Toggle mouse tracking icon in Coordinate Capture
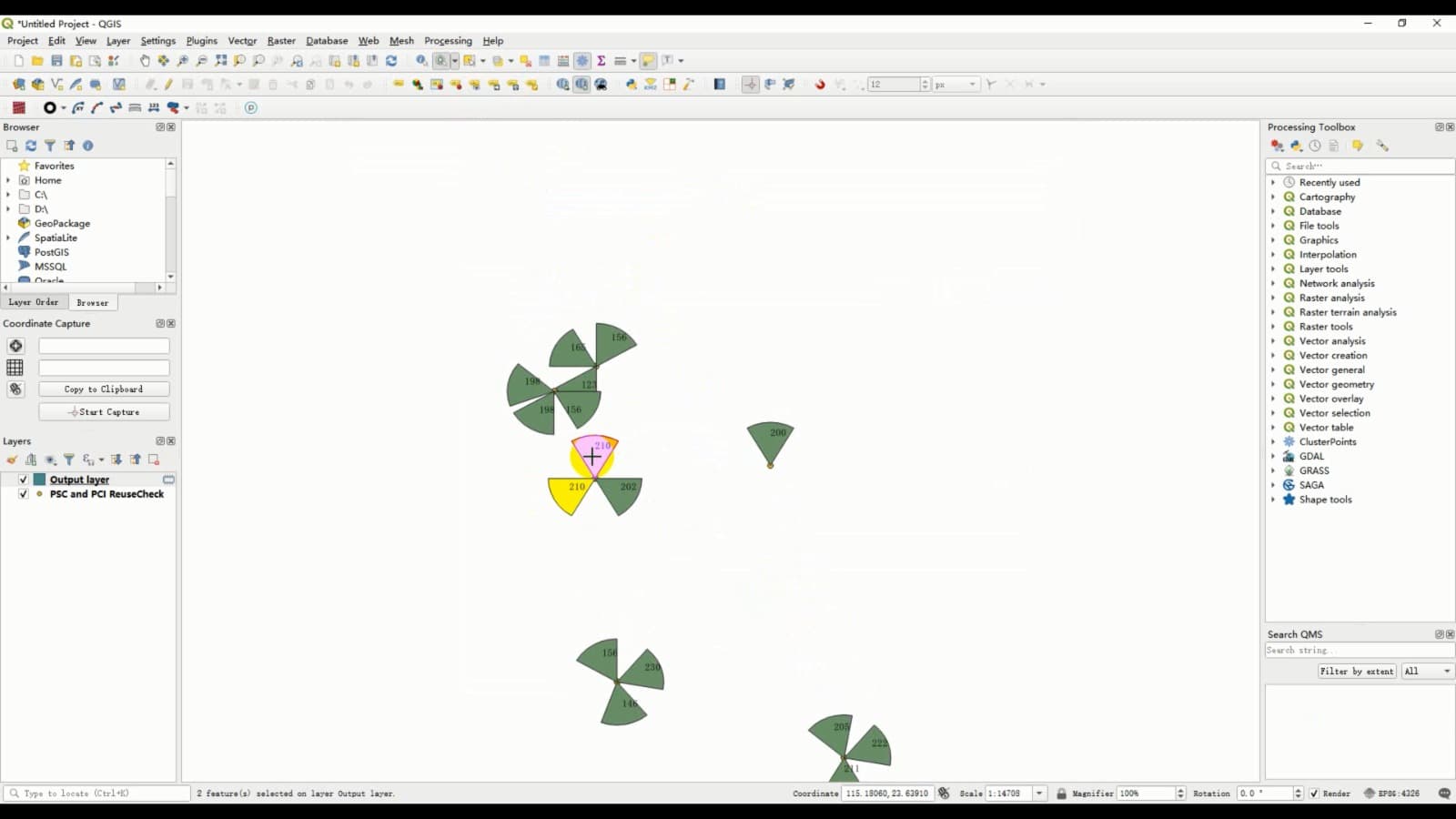Screen dimensions: 1456x819 15,389
